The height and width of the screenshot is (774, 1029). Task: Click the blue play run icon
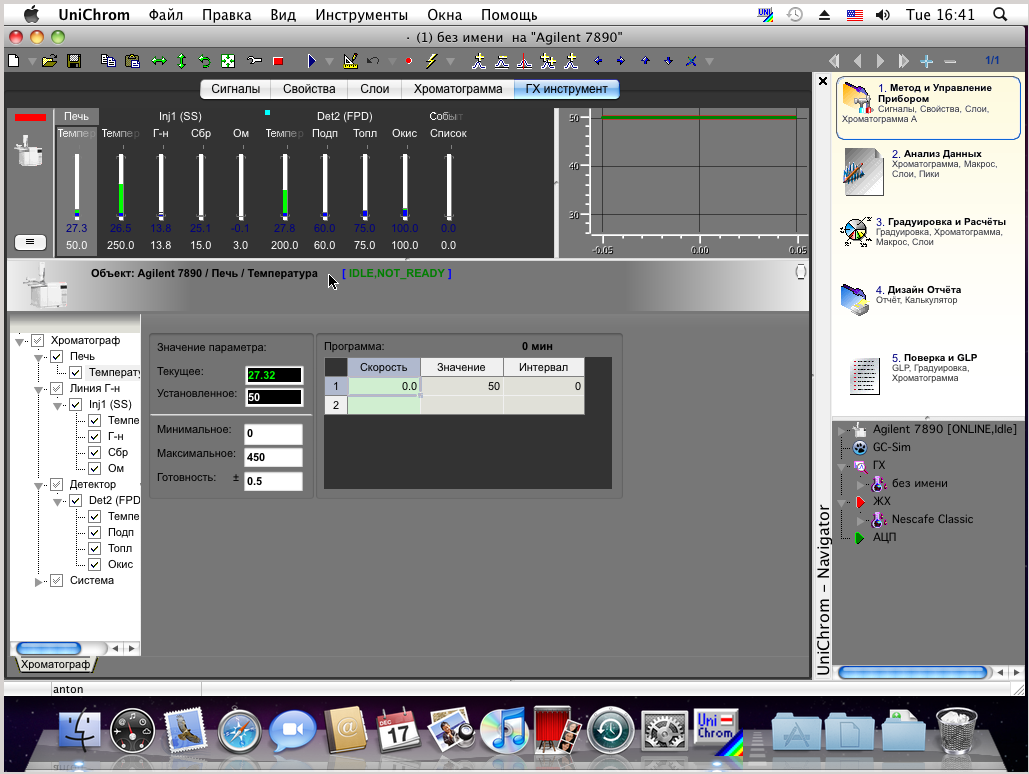tap(312, 61)
